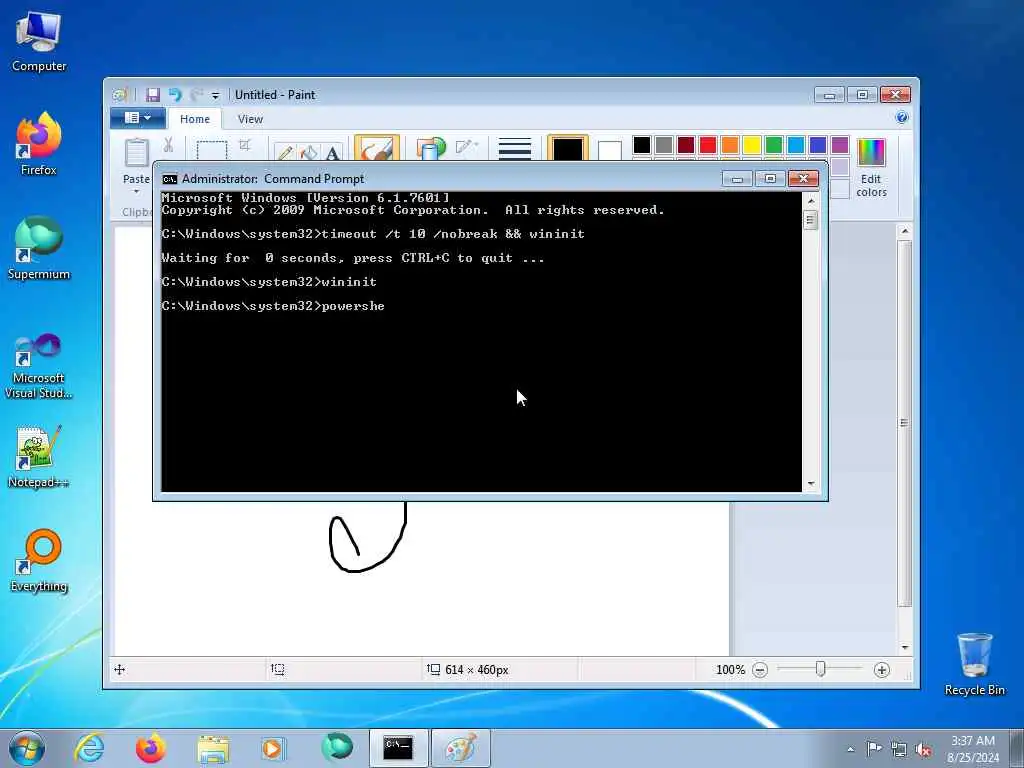The width and height of the screenshot is (1024, 768).
Task: Pick the black palette color
Action: 642,145
